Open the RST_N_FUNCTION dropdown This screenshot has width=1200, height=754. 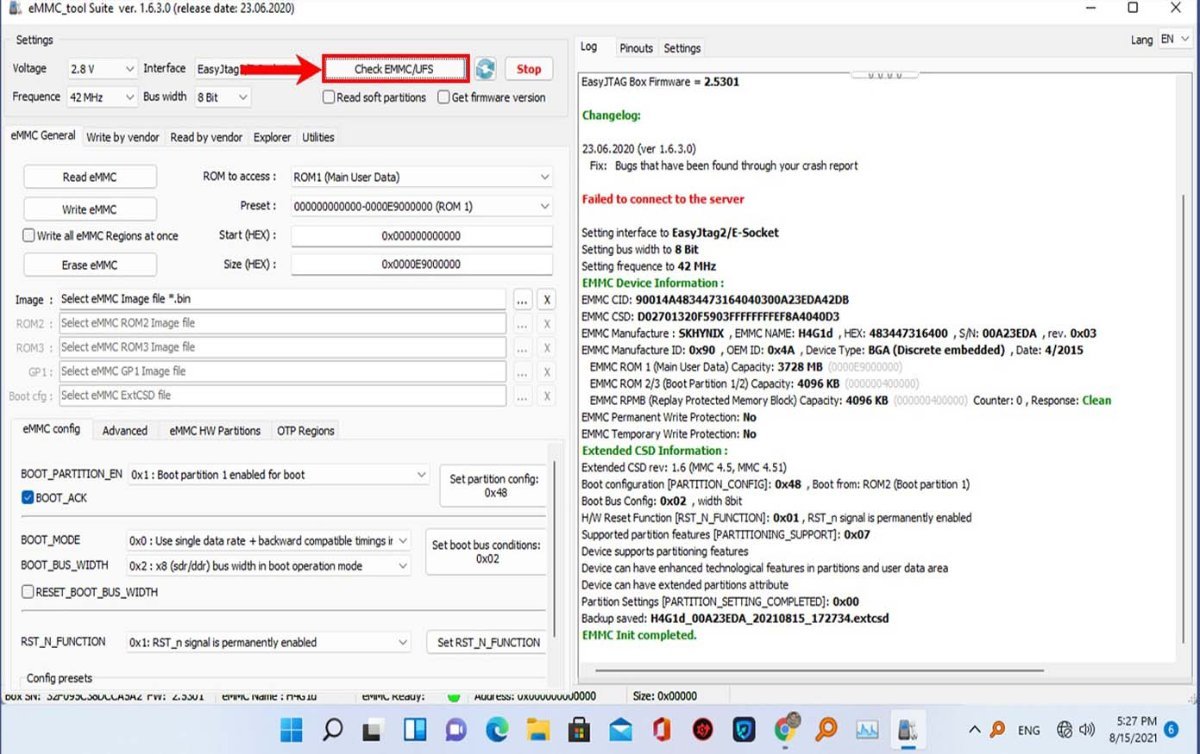(x=268, y=642)
